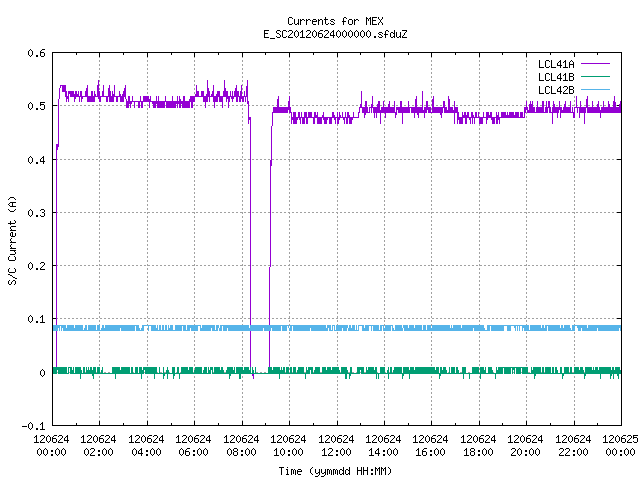Click the 0.5 y-axis tick value
Screen dimensions: 640x480
[36, 106]
